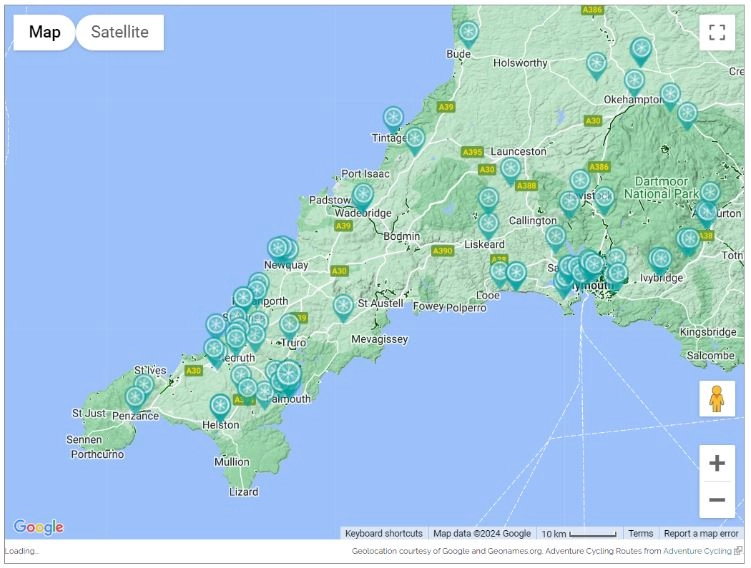Click the Porthcurno place label
Viewport: 751px width, 568px height.
97,454
